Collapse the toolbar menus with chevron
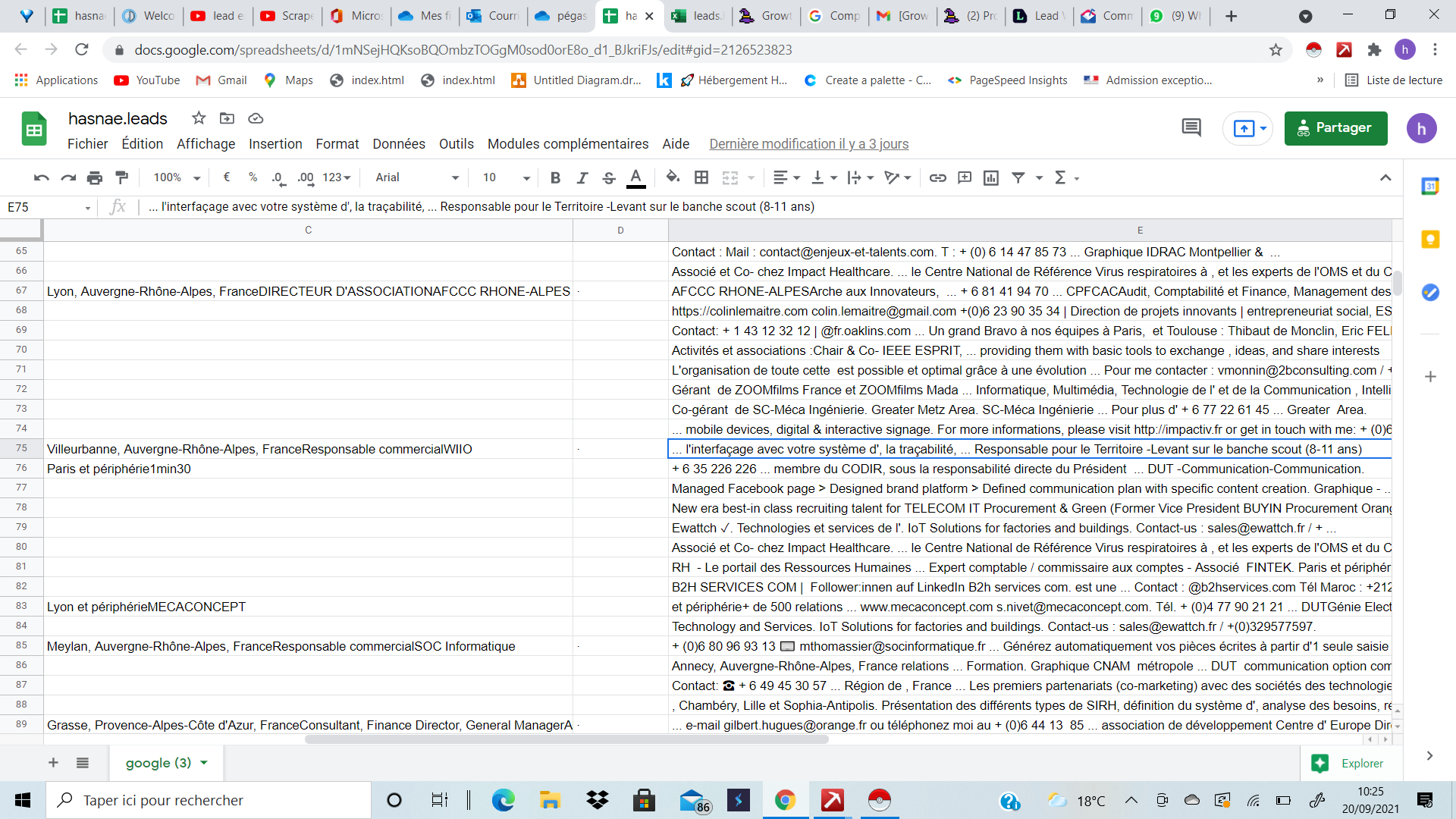The width and height of the screenshot is (1456, 819). click(1385, 177)
